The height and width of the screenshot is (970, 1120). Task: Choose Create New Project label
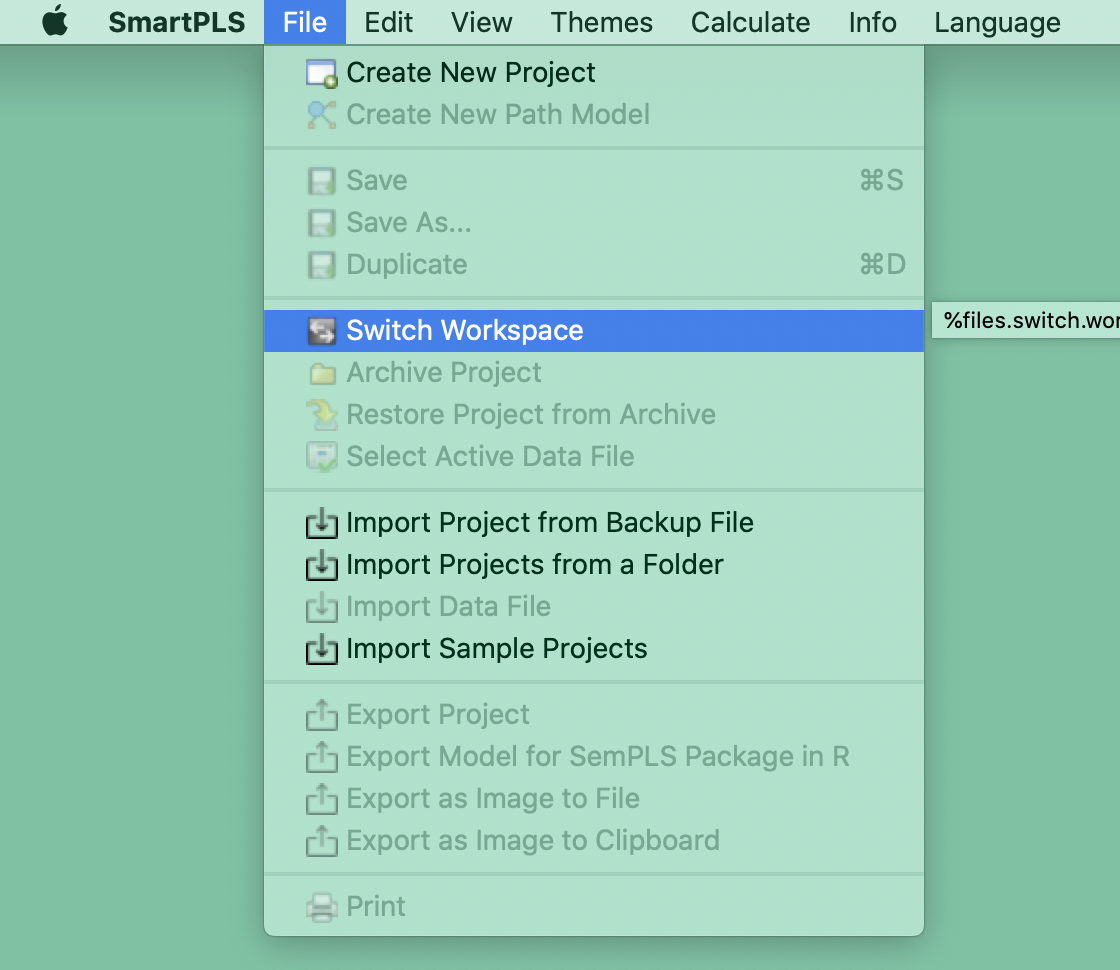[x=471, y=73]
